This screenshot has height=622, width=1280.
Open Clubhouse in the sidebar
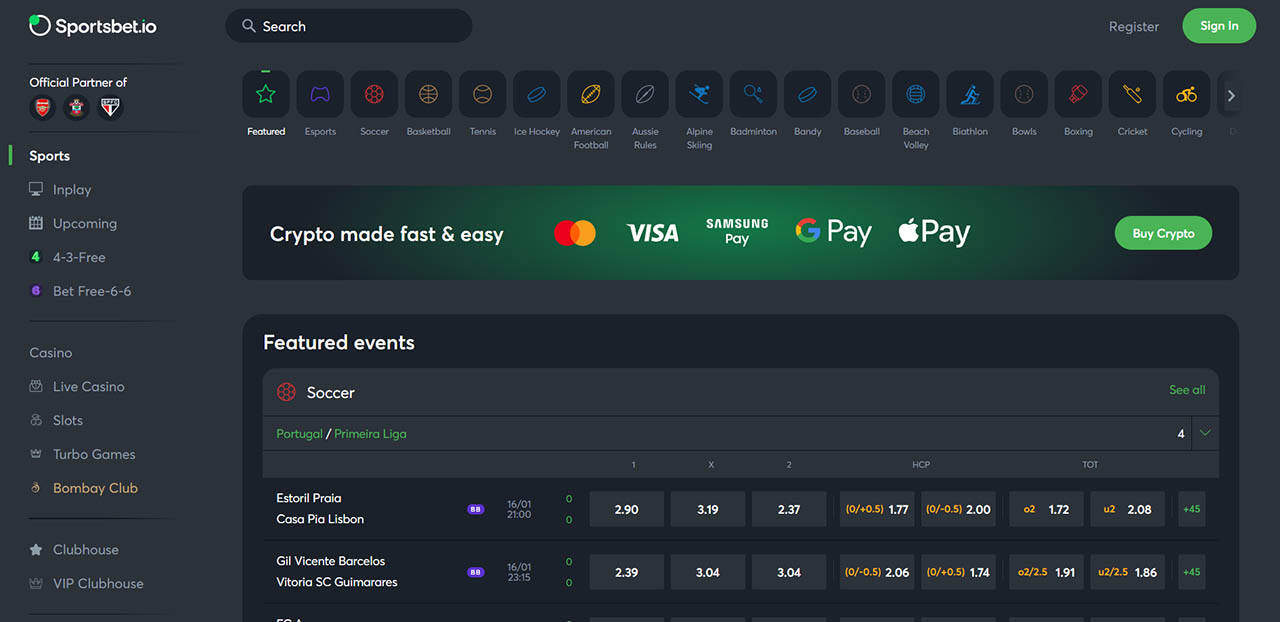(74, 550)
